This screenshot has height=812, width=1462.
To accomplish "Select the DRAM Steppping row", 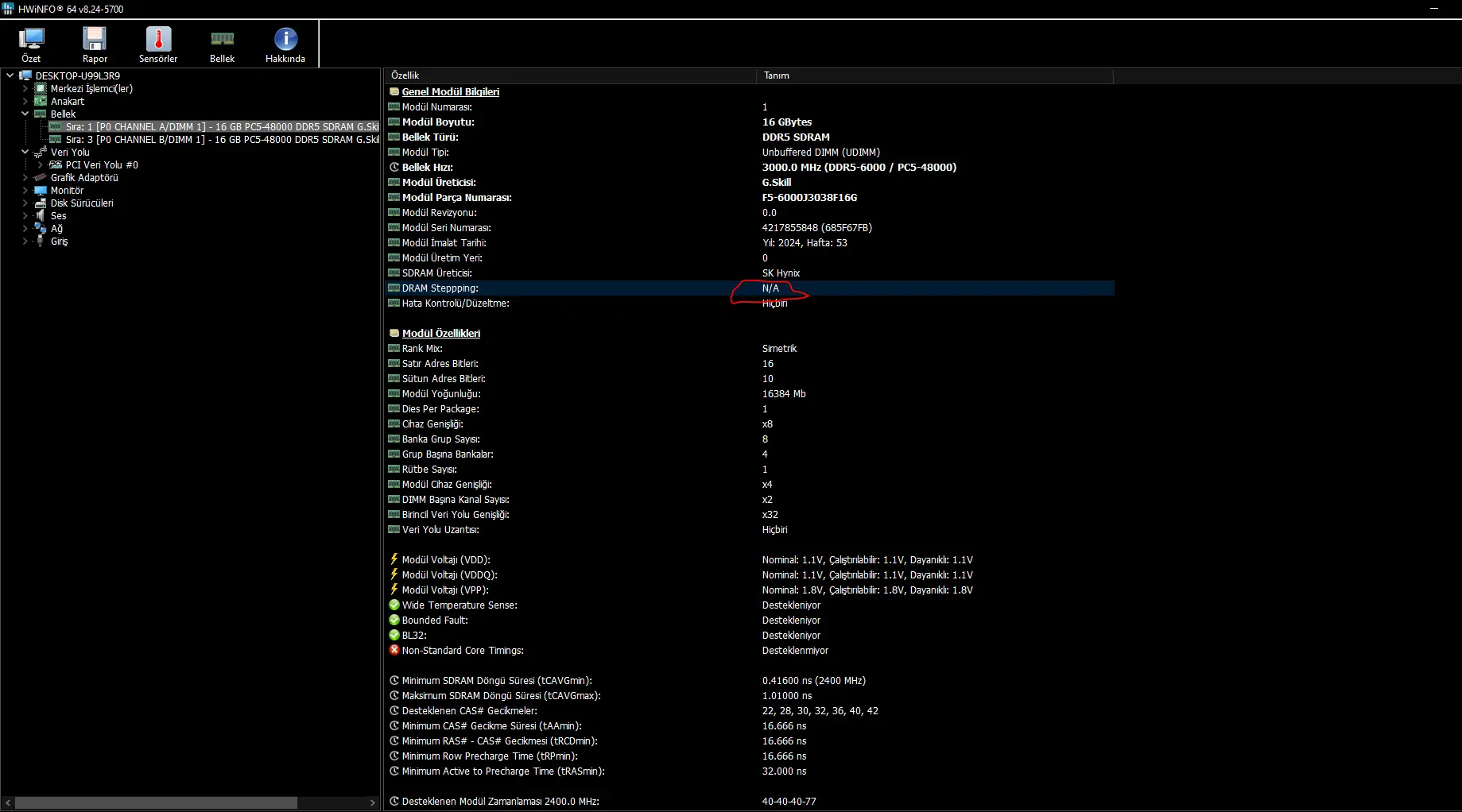I will pos(750,288).
